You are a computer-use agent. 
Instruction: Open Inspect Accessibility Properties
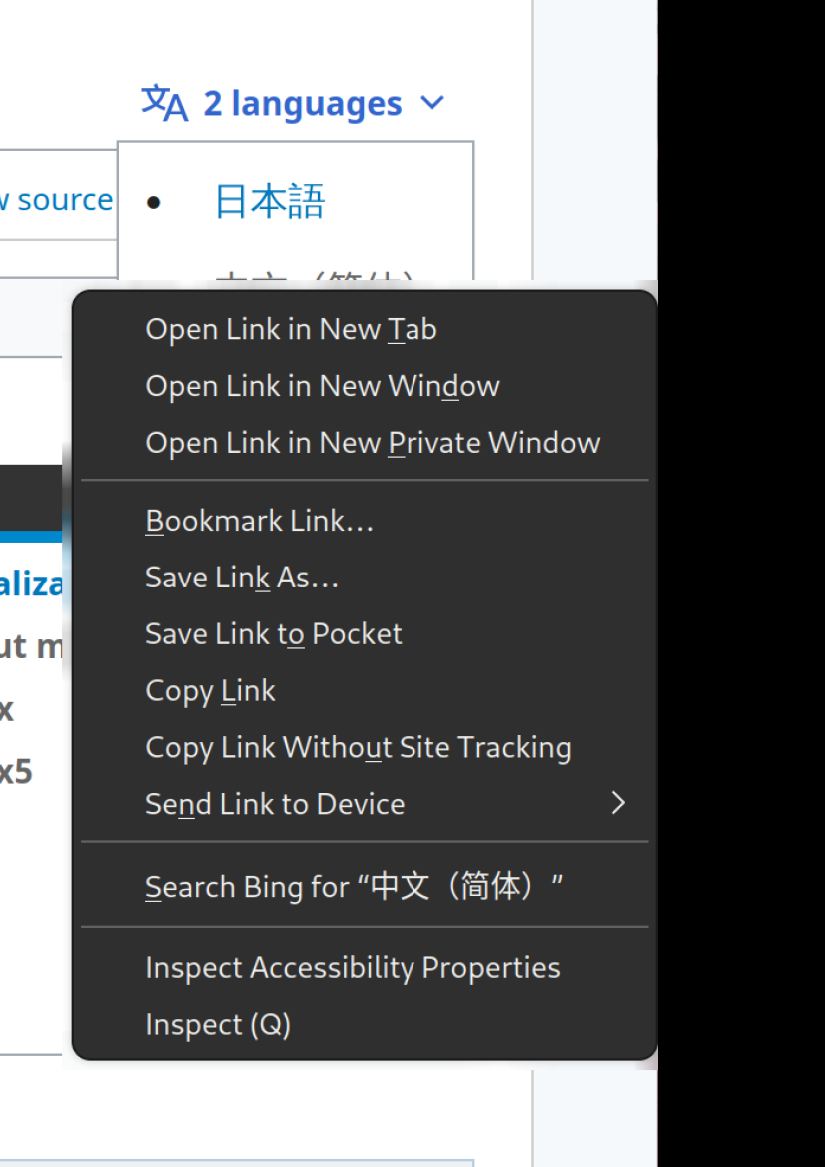[352, 968]
